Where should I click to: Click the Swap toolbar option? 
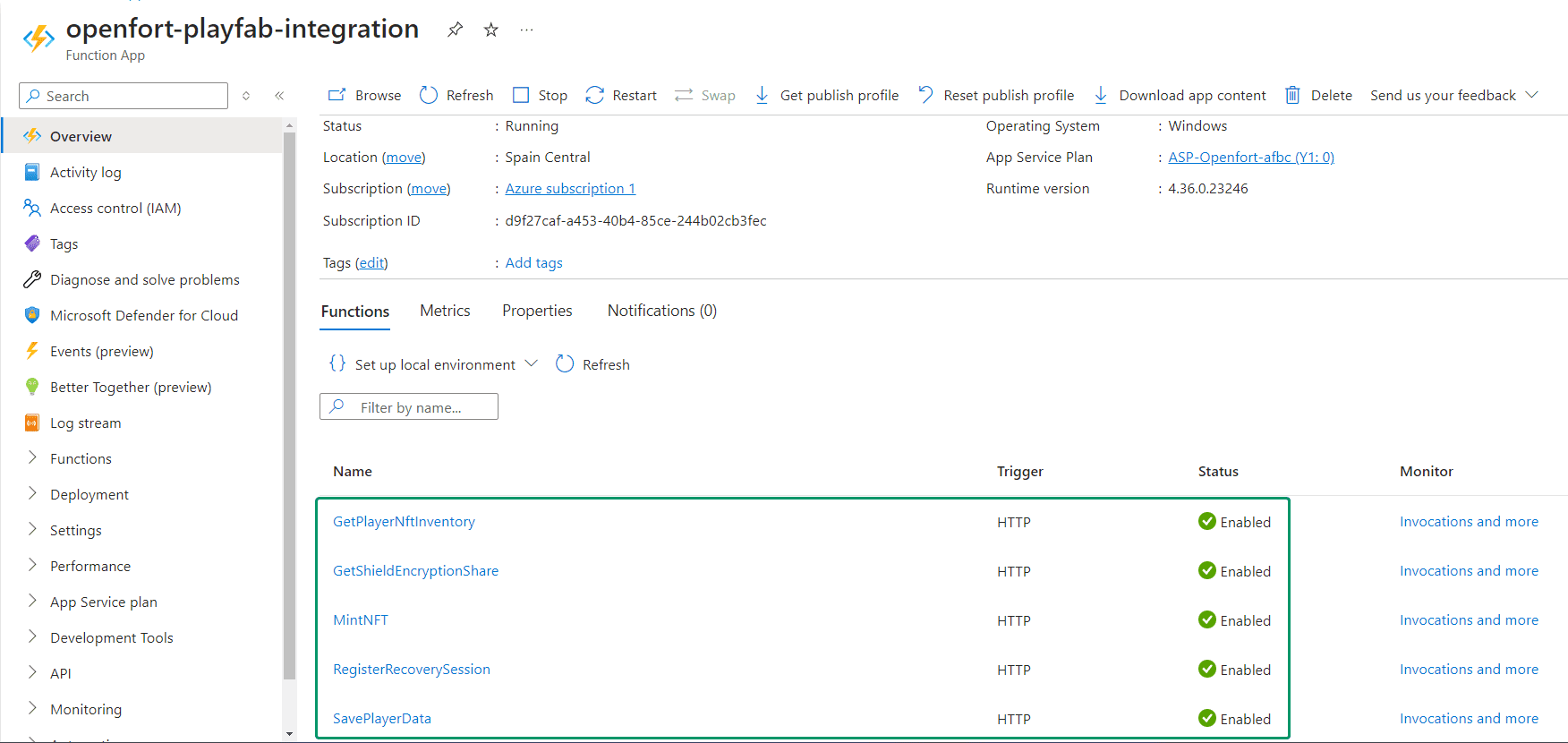(x=705, y=95)
